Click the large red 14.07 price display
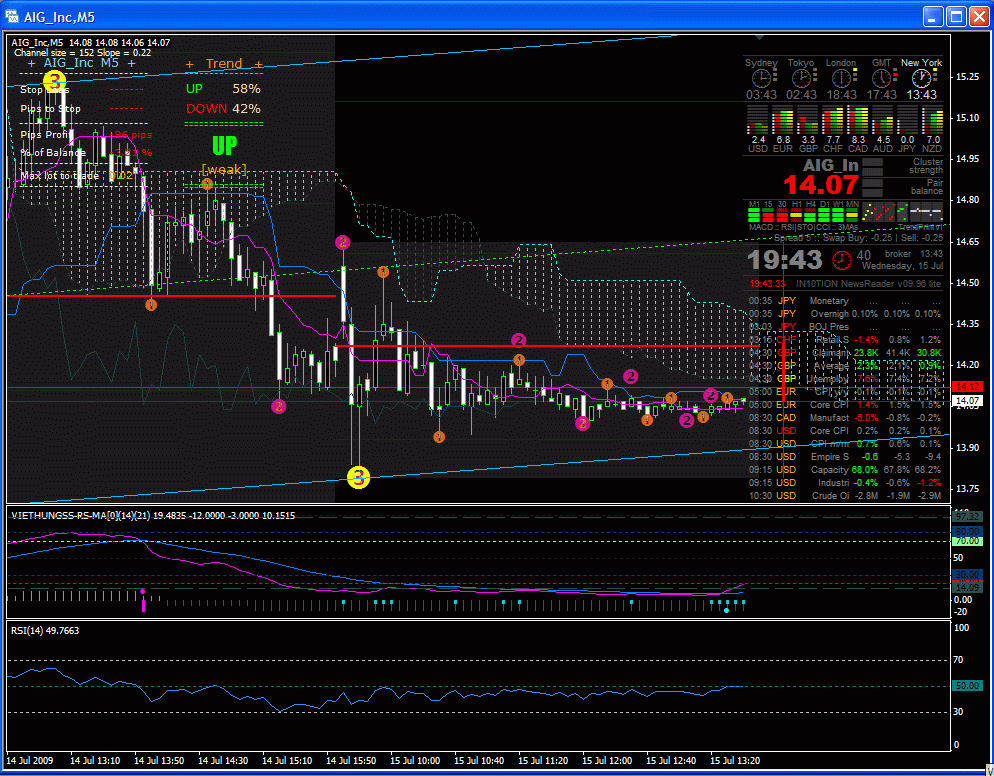The width and height of the screenshot is (994, 776). pos(820,185)
